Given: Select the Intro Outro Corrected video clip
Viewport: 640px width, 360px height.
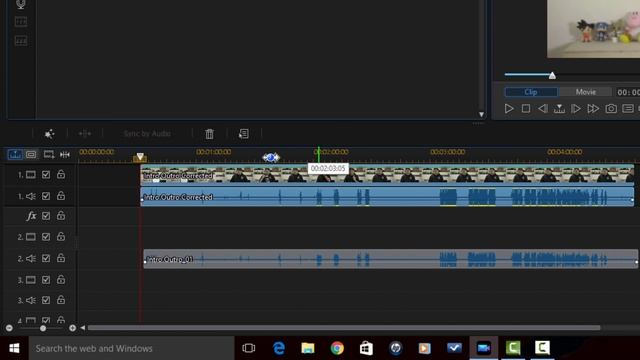Looking at the screenshot, I should click(x=387, y=175).
